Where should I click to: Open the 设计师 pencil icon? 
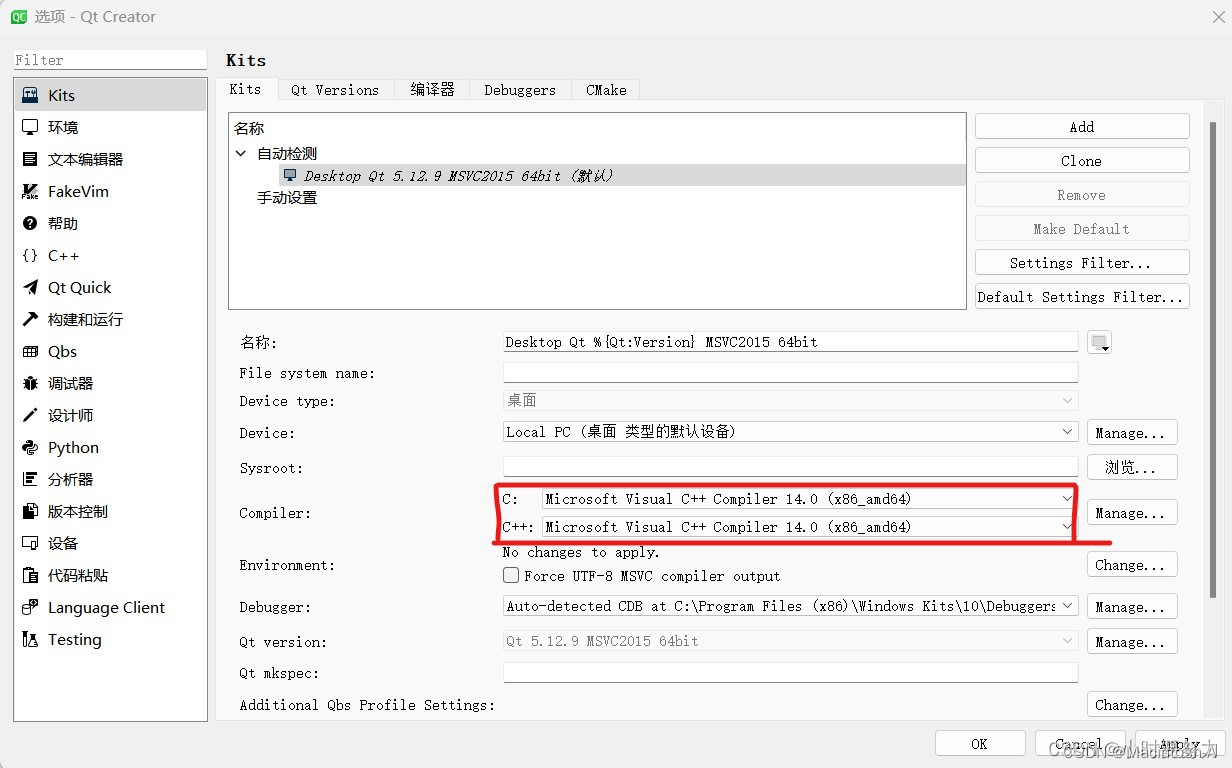click(x=30, y=415)
